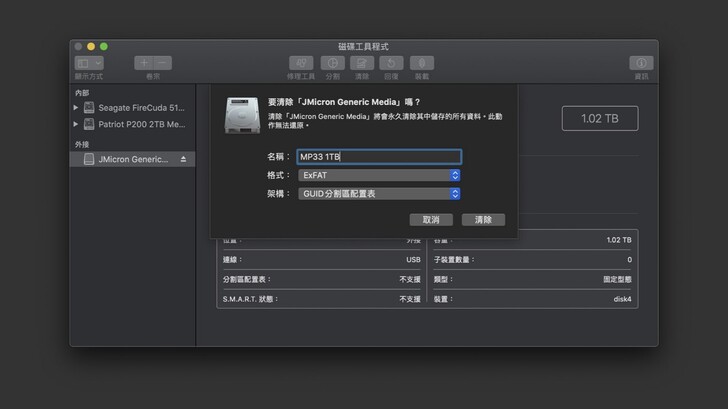This screenshot has width=728, height=409.
Task: Click the add volume plus button
Action: click(144, 63)
